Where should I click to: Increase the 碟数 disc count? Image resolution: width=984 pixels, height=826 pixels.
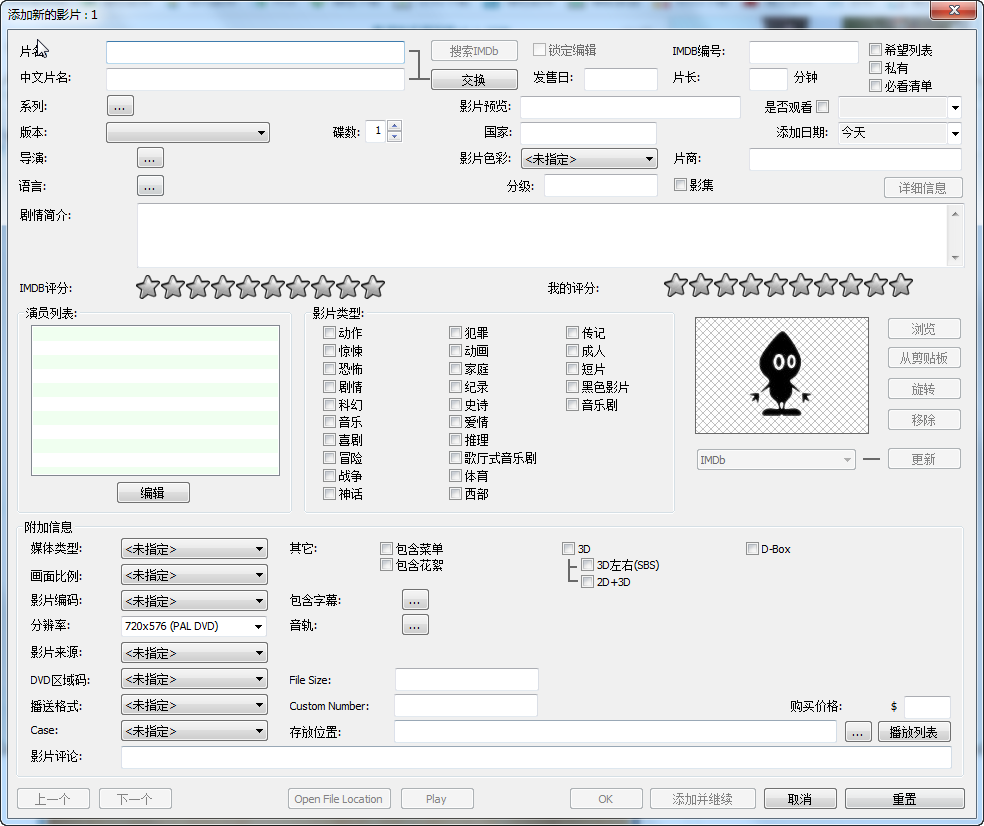click(x=394, y=126)
